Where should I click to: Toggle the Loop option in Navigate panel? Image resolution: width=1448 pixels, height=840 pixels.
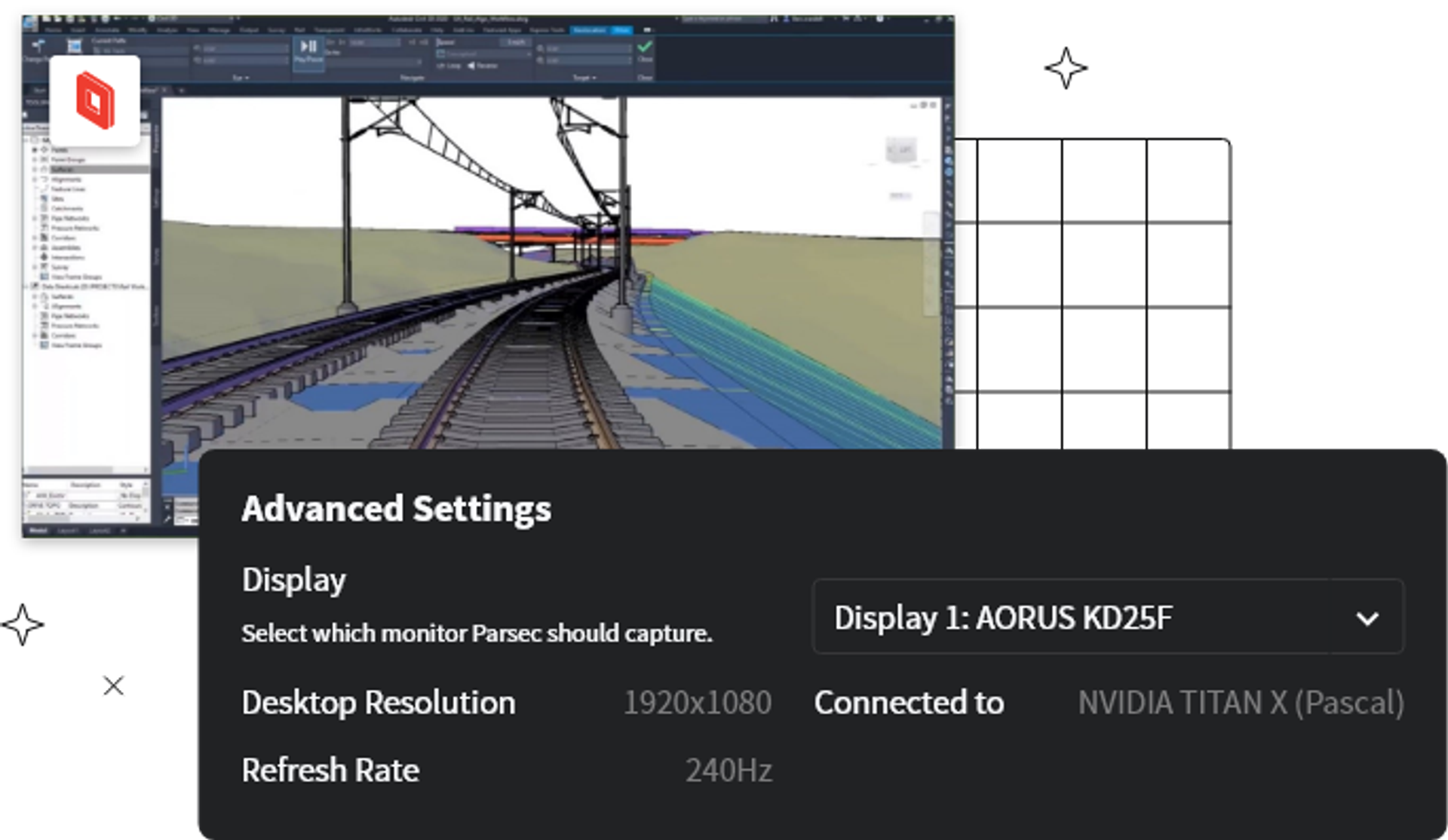coord(449,66)
